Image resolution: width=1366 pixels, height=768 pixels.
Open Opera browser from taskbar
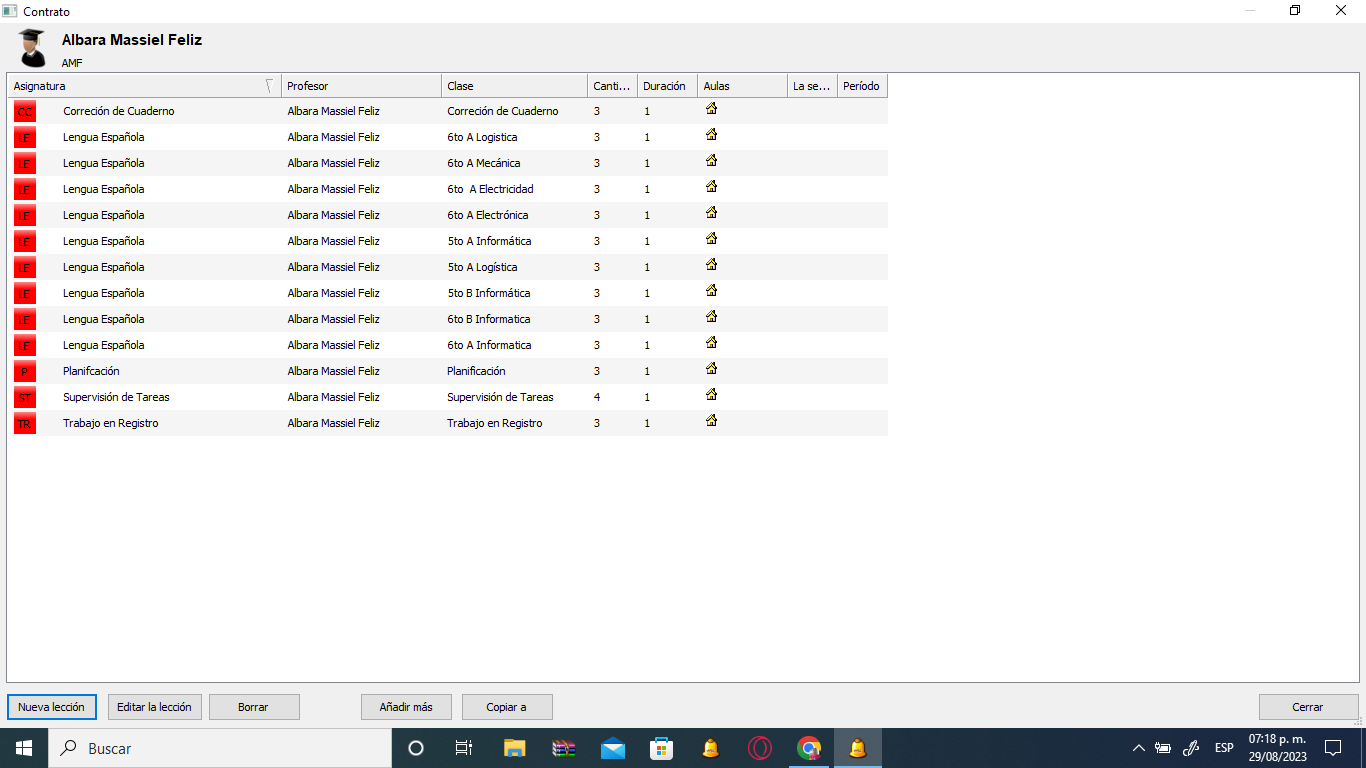[760, 748]
